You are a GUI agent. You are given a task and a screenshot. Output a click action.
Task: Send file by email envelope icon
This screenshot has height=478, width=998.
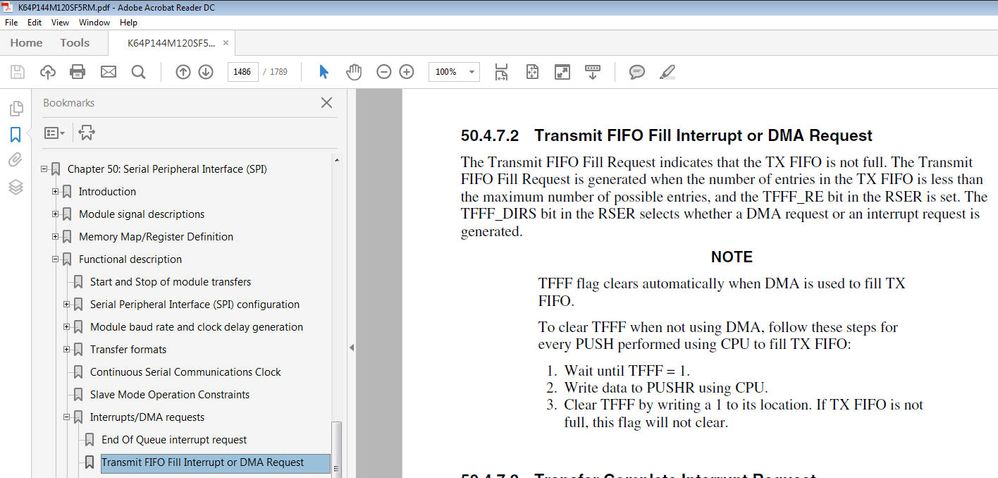[x=108, y=72]
